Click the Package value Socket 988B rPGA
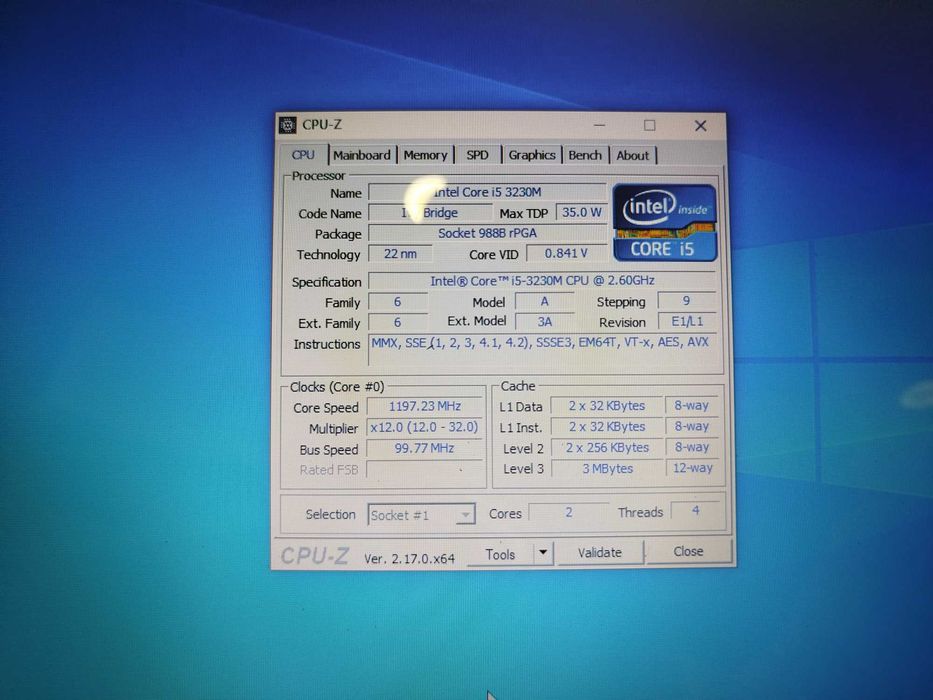This screenshot has height=700, width=933. coord(487,233)
